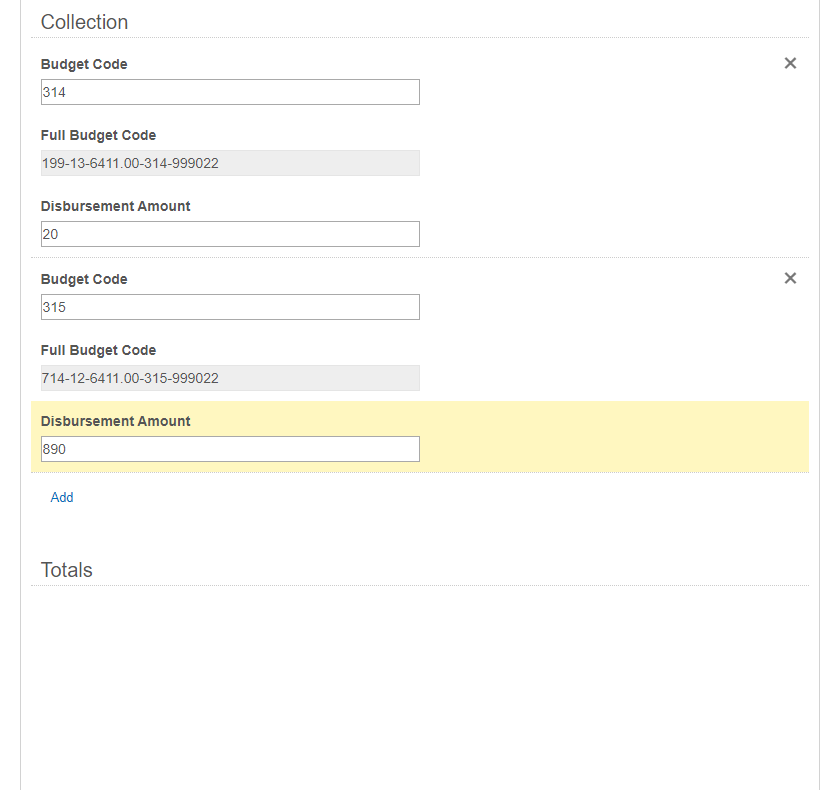Click the Full Budget Code label above 714-12-6411.00-315-999022

tap(98, 350)
